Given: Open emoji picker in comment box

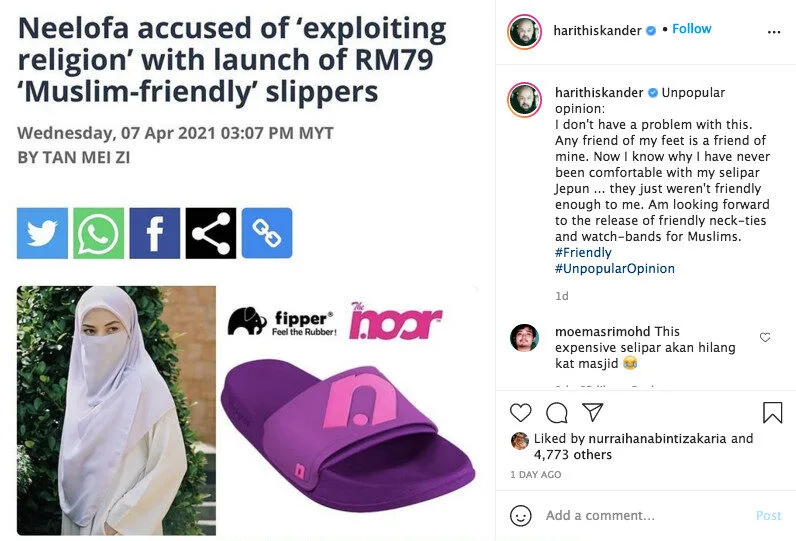Looking at the screenshot, I should (521, 515).
